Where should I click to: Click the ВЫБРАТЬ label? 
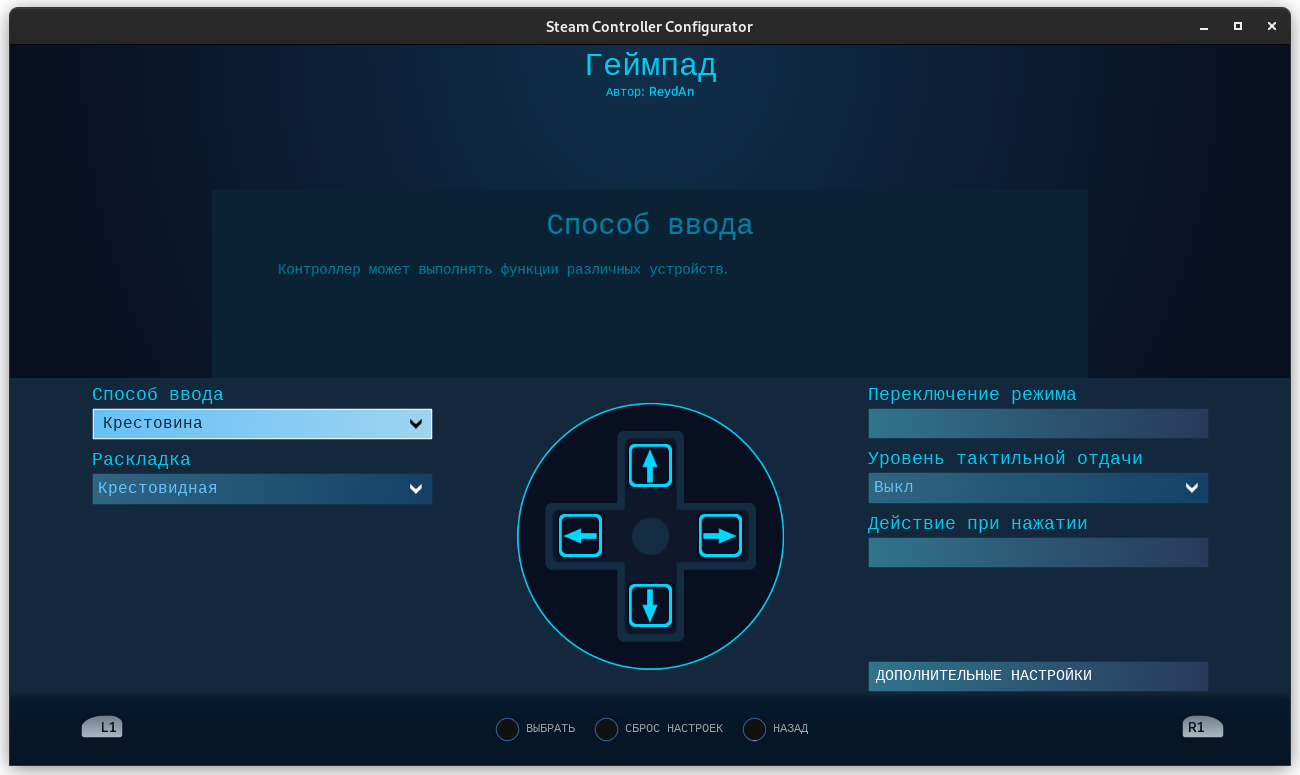(x=551, y=729)
